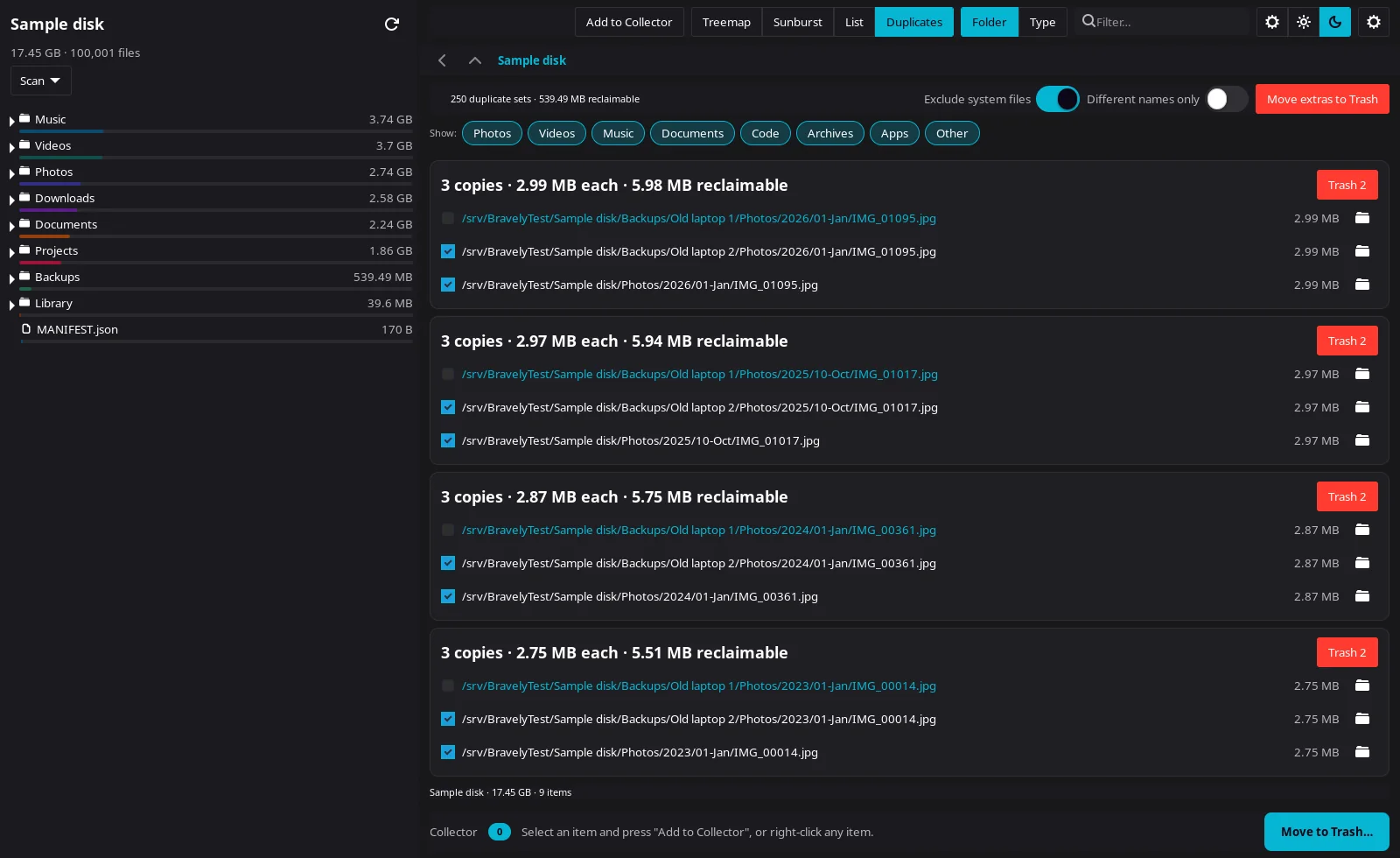Select the MANIFEST.json file row

coord(216,329)
